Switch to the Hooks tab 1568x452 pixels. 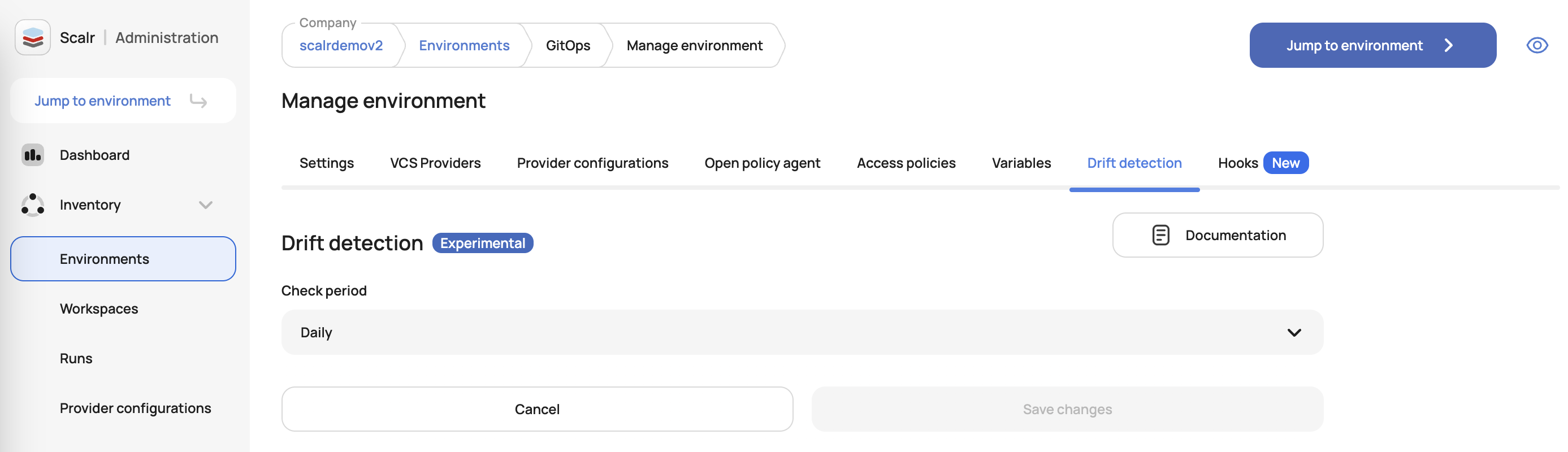[x=1237, y=163]
